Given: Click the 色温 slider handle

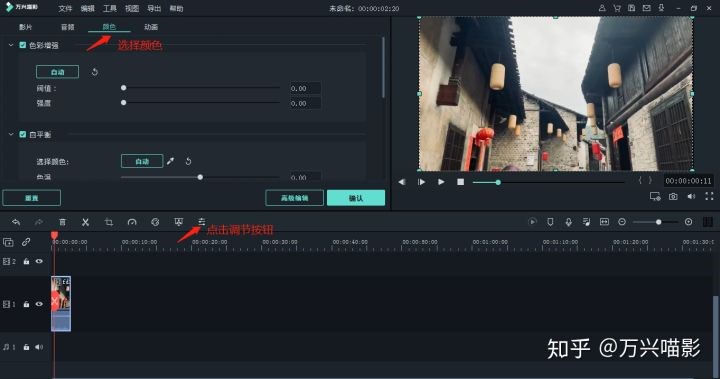Looking at the screenshot, I should [x=200, y=177].
